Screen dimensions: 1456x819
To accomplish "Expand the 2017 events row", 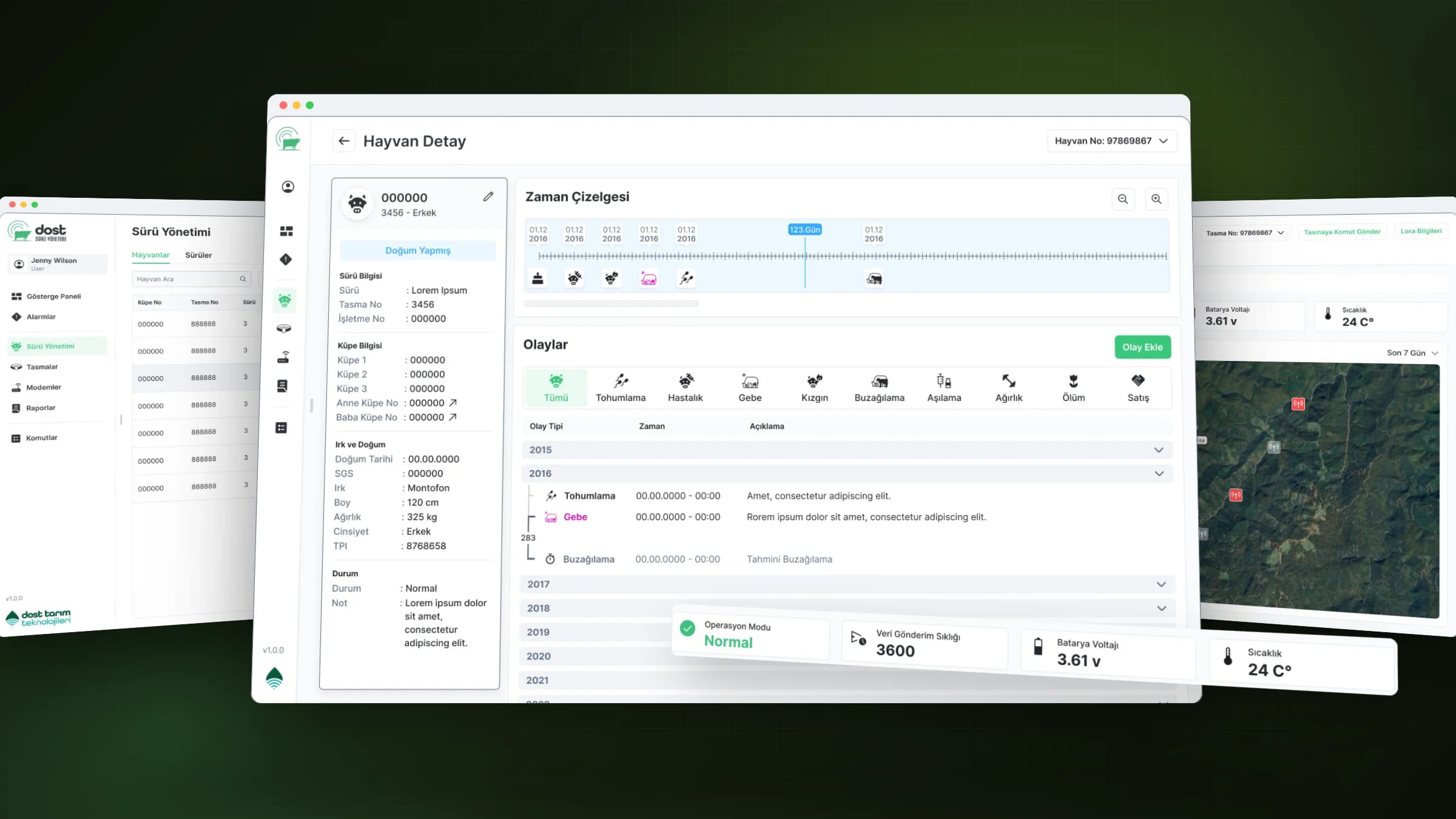I will click(x=847, y=584).
